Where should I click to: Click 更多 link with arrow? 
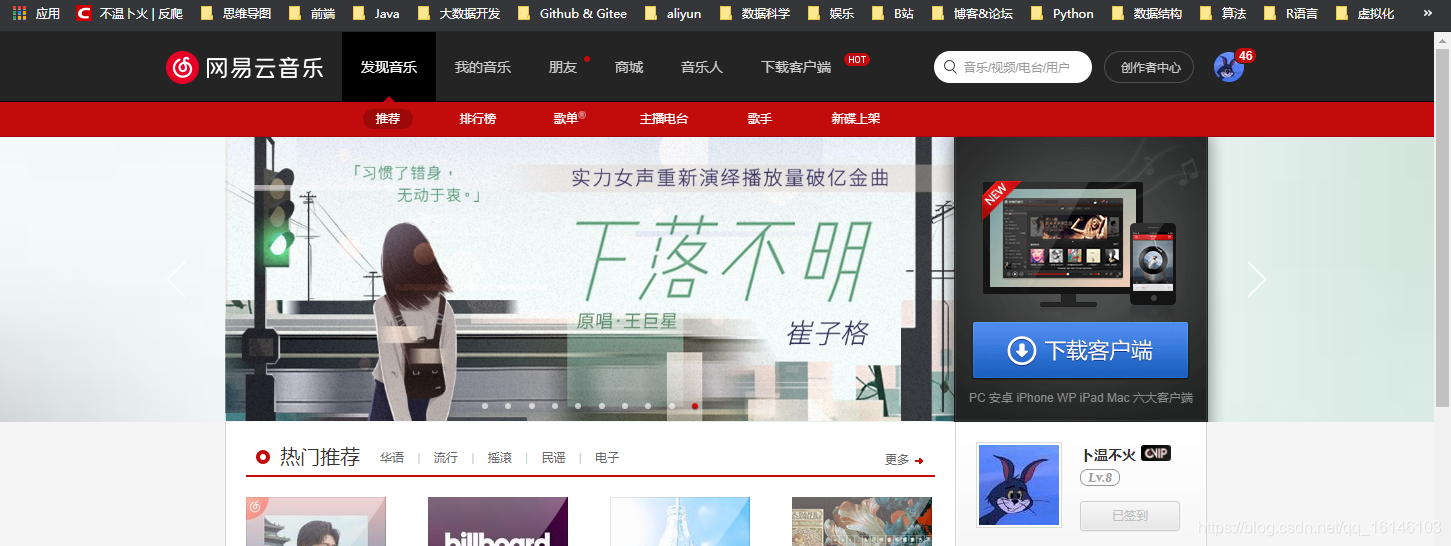904,460
